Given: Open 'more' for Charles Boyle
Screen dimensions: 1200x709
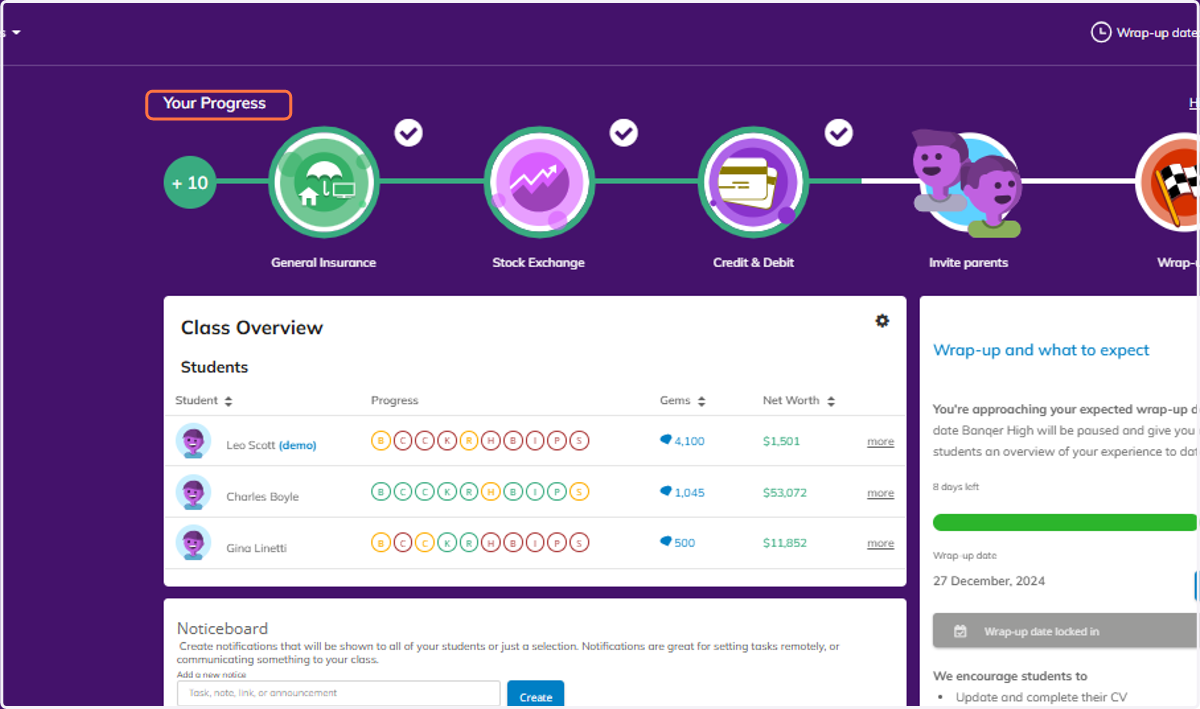Looking at the screenshot, I should (x=880, y=493).
